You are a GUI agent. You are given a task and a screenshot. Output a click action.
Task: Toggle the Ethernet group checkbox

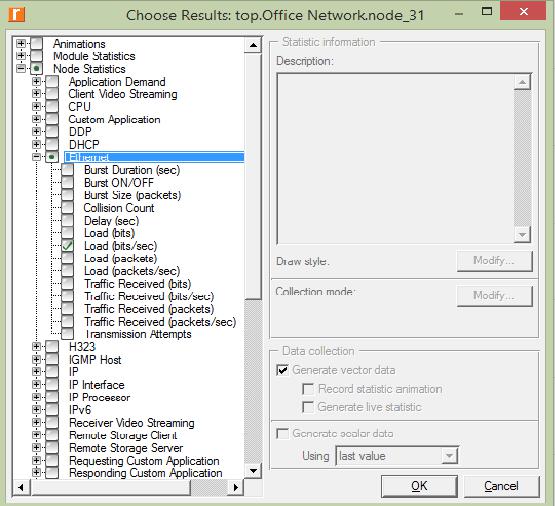[x=52, y=156]
